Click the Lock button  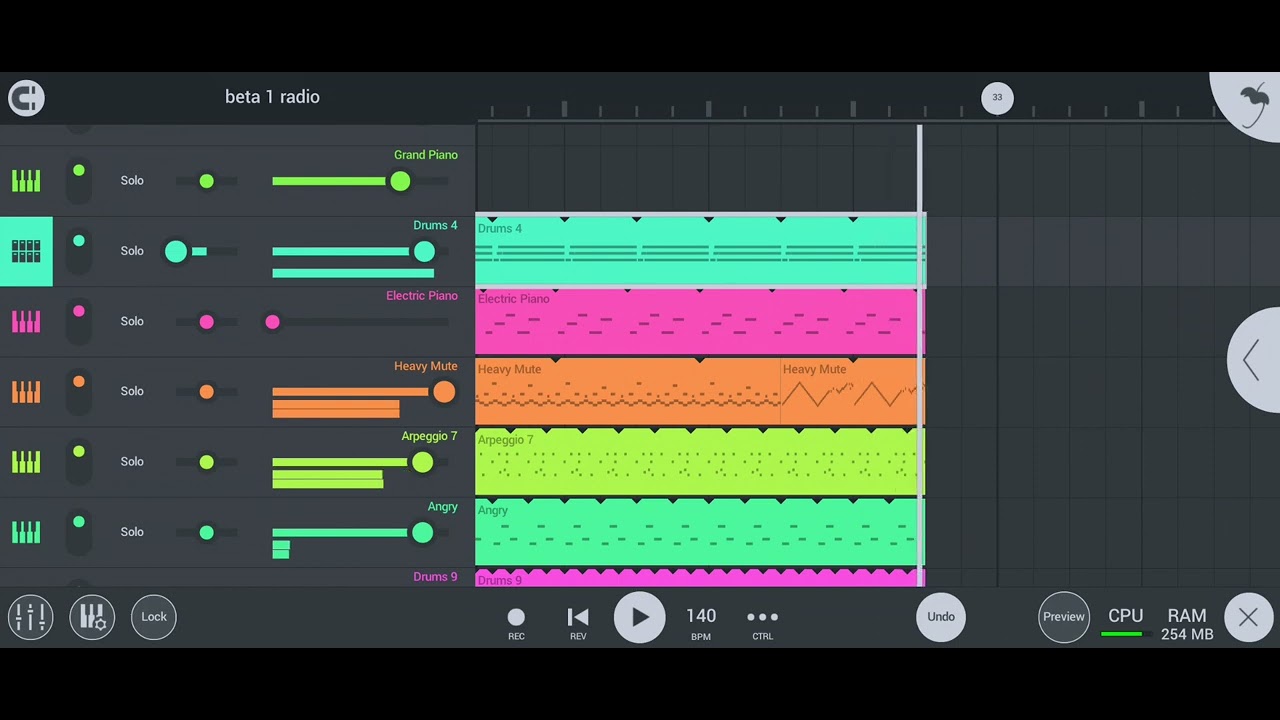[x=154, y=617]
